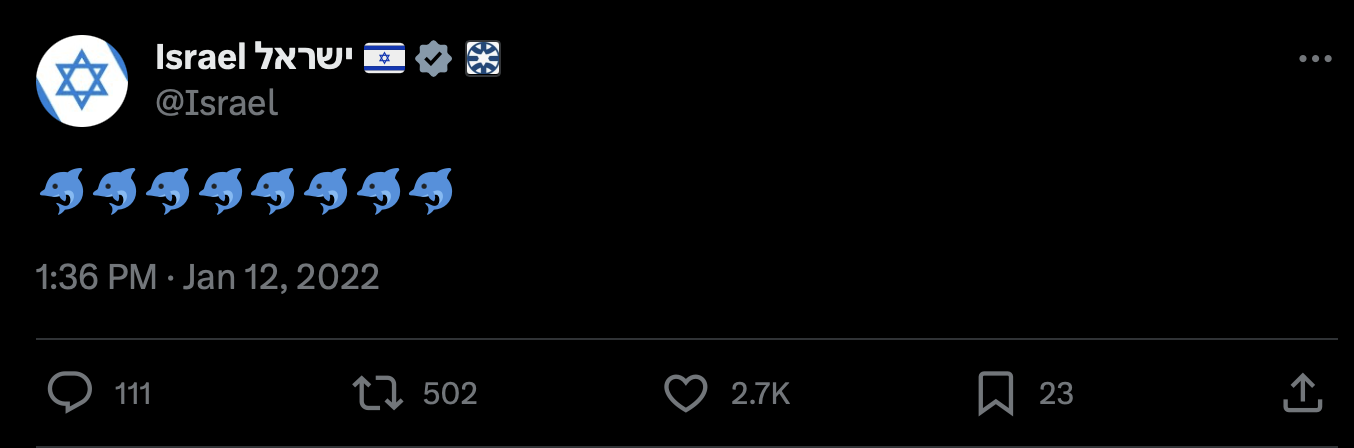The image size is (1354, 448).
Task: Click the 23 bookmarks count
Action: click(1056, 394)
